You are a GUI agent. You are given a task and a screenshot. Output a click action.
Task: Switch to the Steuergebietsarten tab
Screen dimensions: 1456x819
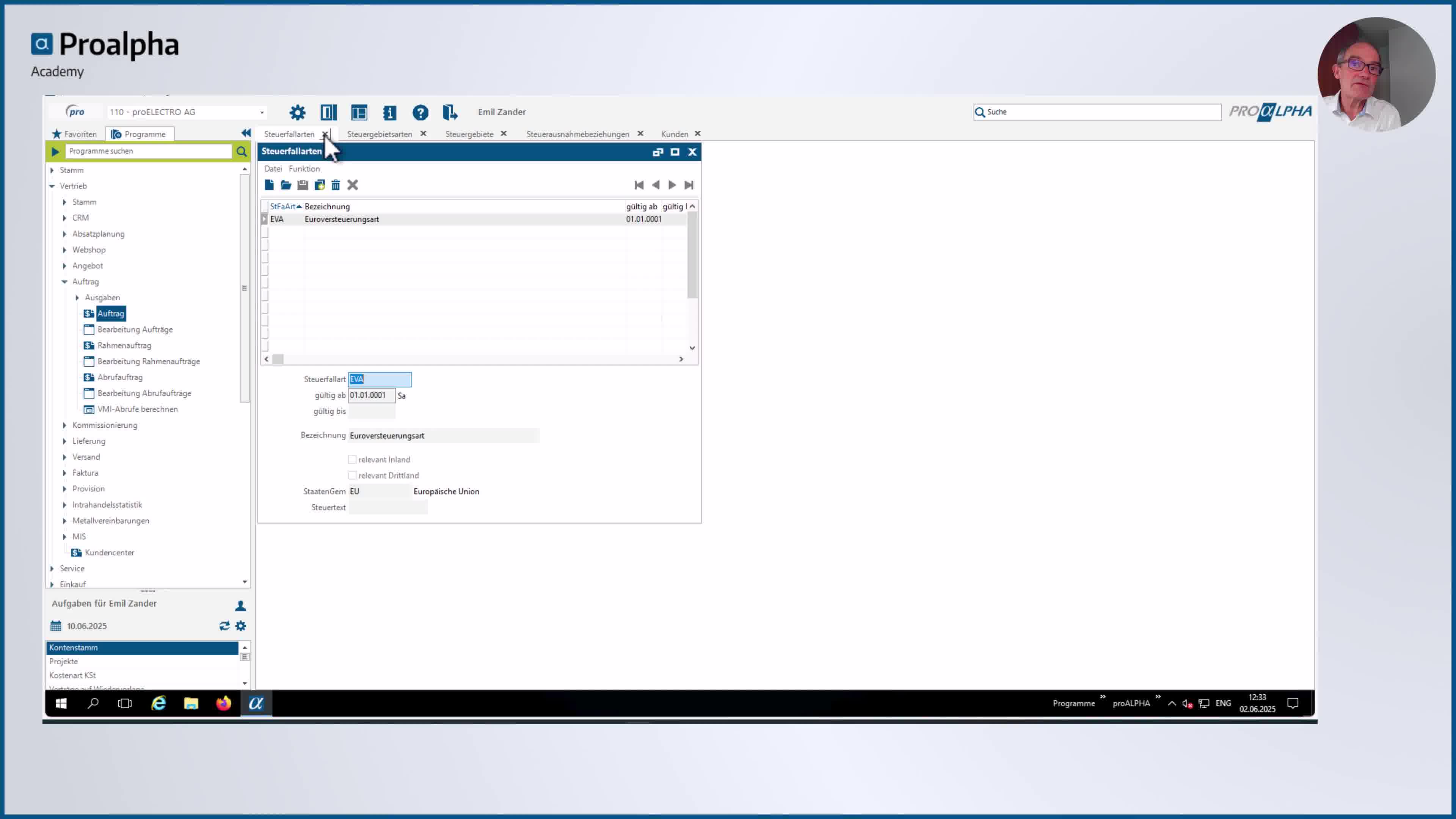(x=379, y=134)
